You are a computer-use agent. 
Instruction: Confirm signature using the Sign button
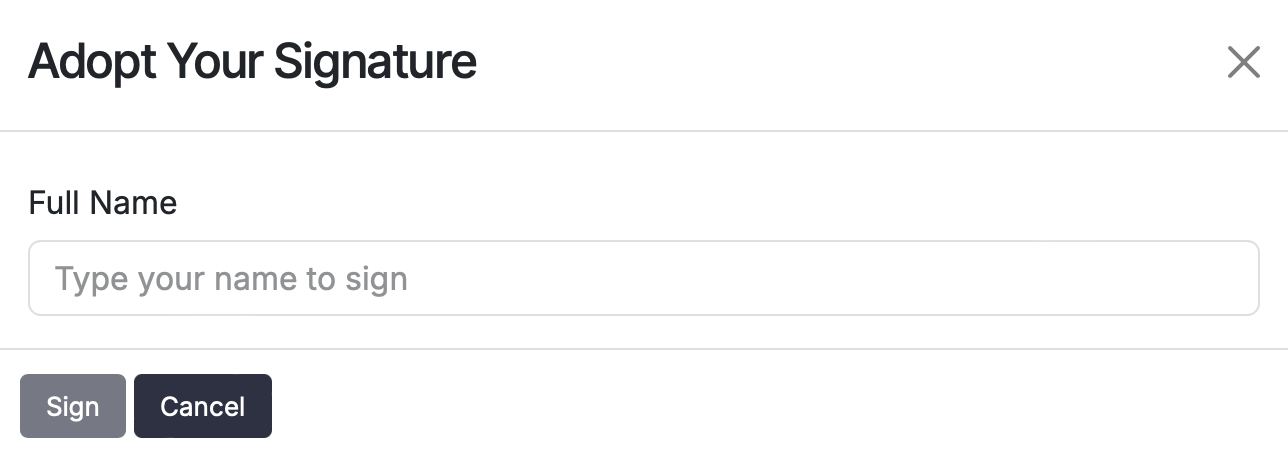tap(73, 406)
